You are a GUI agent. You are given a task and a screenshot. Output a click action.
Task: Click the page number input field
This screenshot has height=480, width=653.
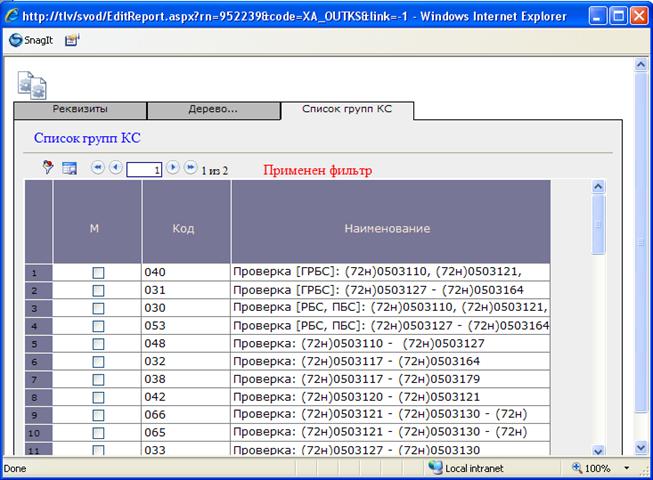point(145,170)
